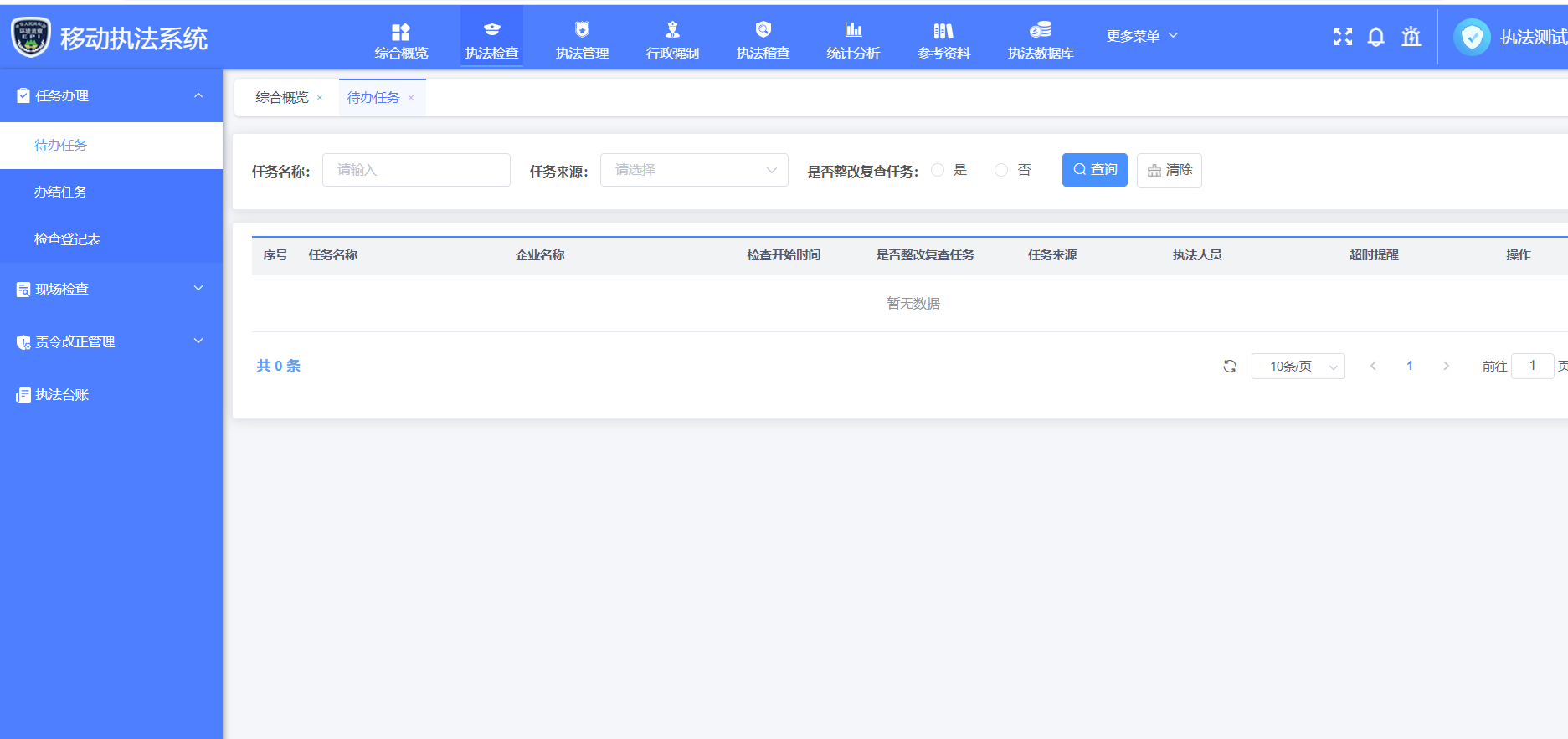Close the 待办任务 page tab

pyautogui.click(x=411, y=98)
